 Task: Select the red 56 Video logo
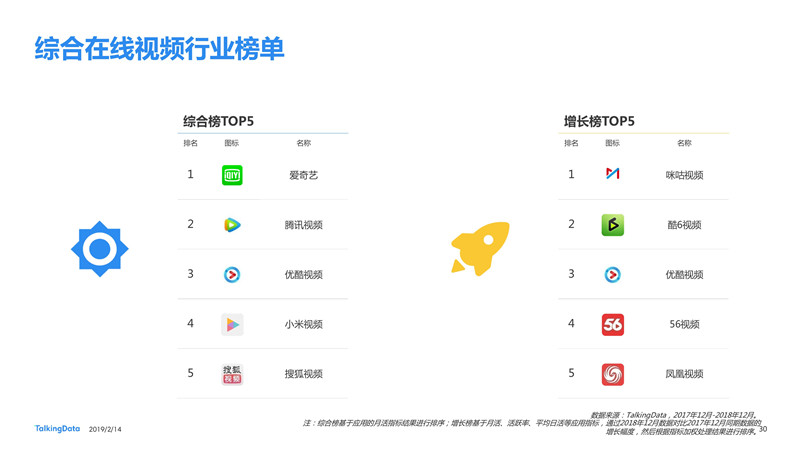tap(613, 325)
